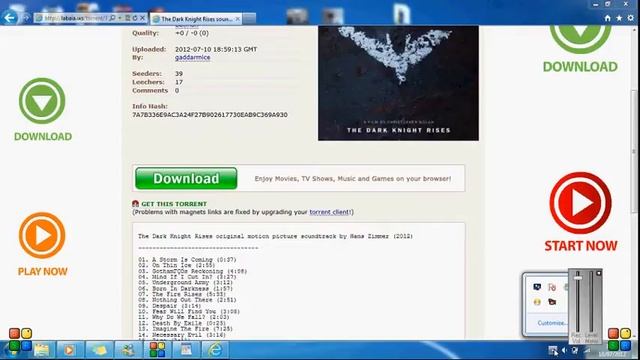Image resolution: width=640 pixels, height=360 pixels.
Task: Open the address bar search magnifier
Action: (112, 18)
